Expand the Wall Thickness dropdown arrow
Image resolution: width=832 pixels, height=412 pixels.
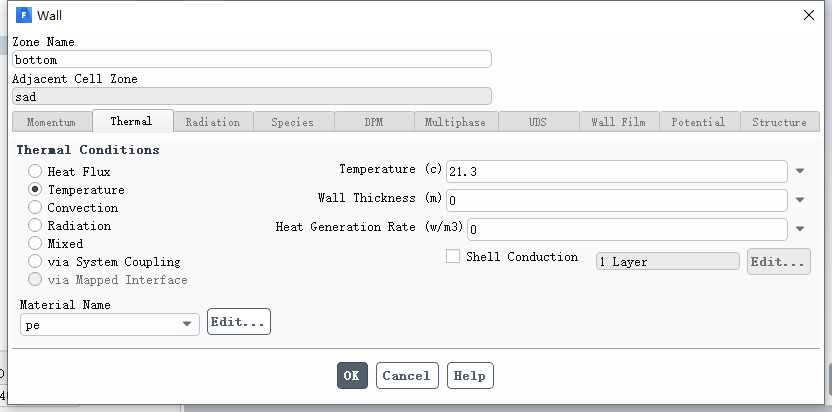pyautogui.click(x=800, y=200)
